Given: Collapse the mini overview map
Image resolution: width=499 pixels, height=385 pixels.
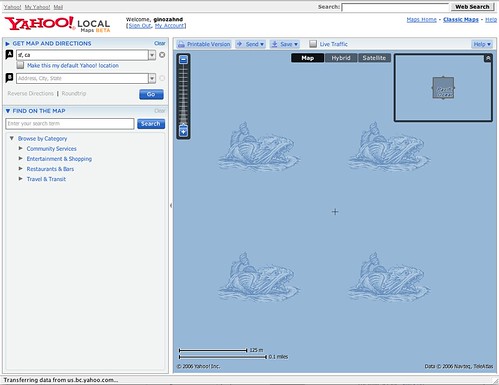Looking at the screenshot, I should pos(488,58).
